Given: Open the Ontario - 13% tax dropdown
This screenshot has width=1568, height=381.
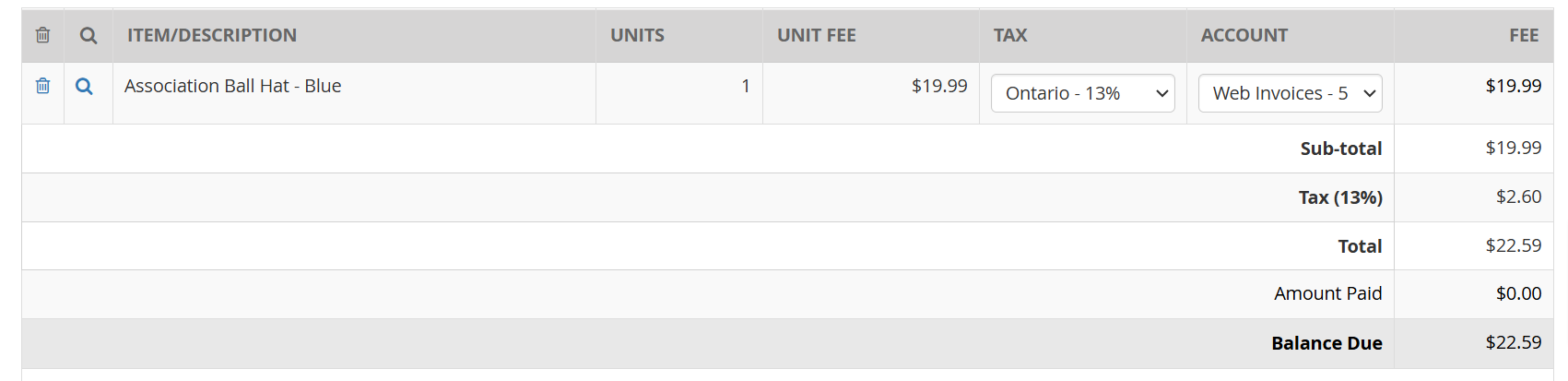Looking at the screenshot, I should click(x=1082, y=93).
